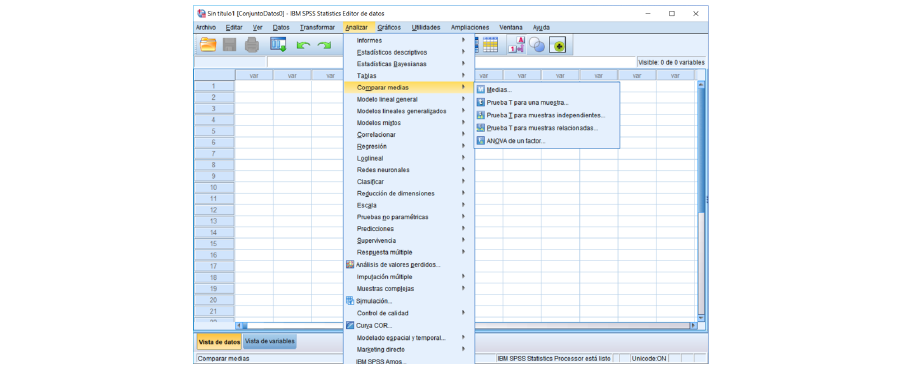Click the Curva COR menu icon
900x371 pixels.
click(x=350, y=325)
